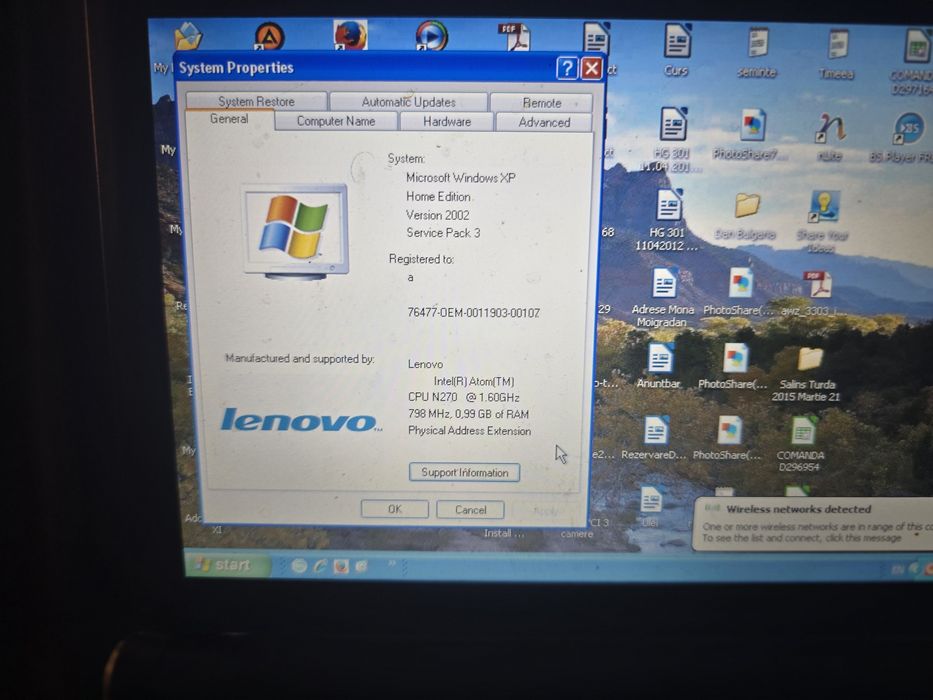The width and height of the screenshot is (933, 700).
Task: Click the Support Information button
Action: click(x=464, y=472)
